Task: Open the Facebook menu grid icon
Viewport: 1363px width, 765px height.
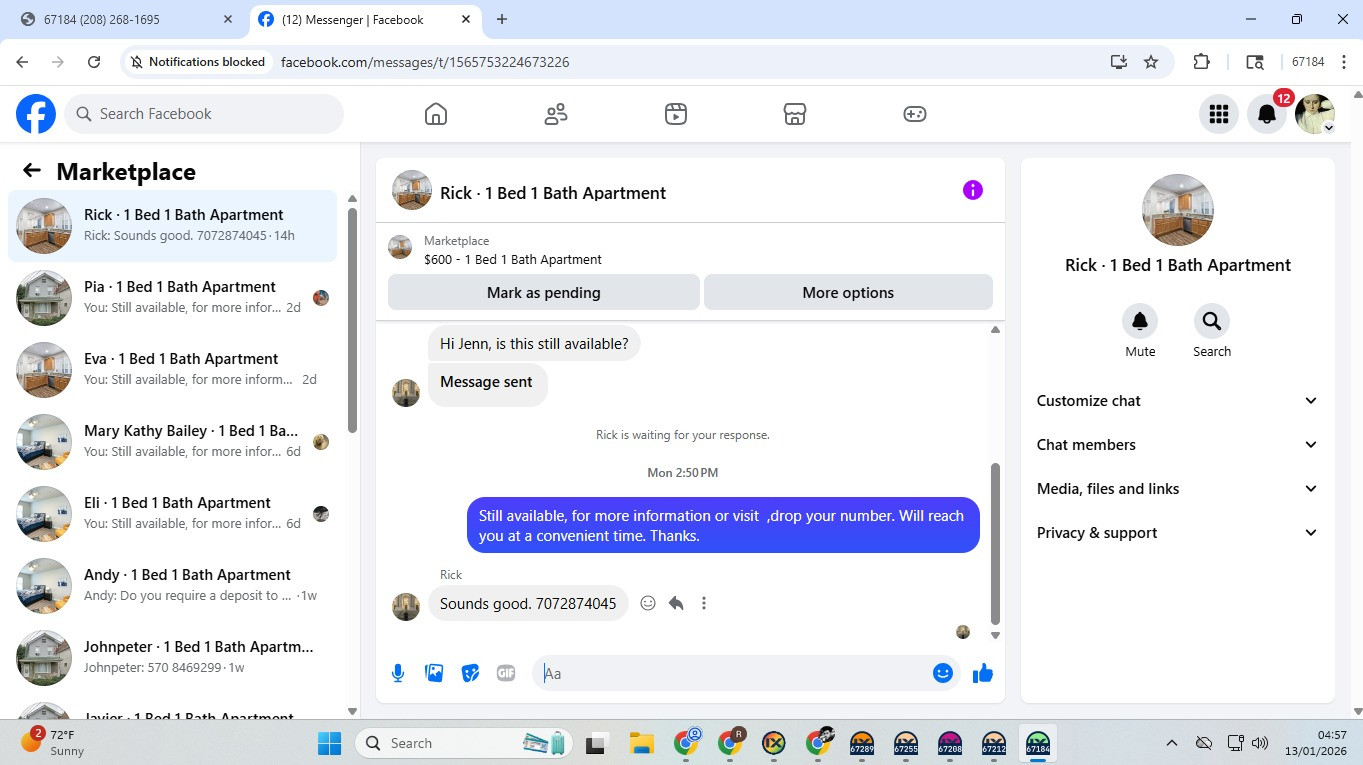Action: pyautogui.click(x=1218, y=114)
